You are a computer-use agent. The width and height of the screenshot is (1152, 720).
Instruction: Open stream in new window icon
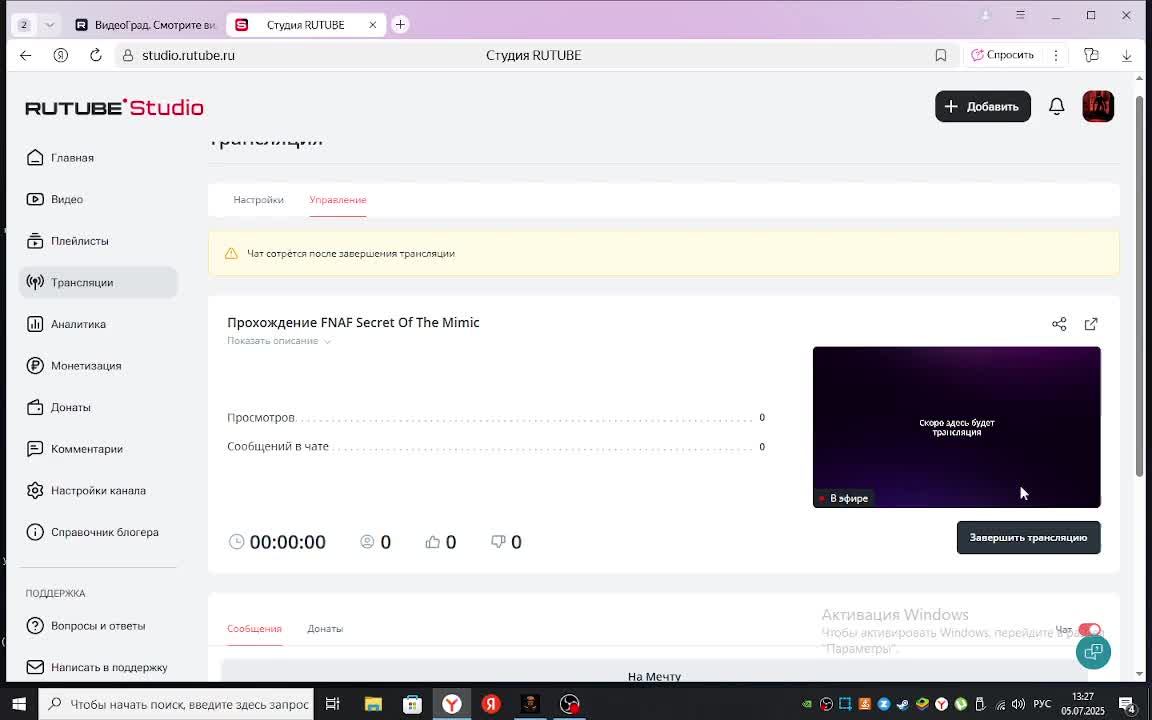pyautogui.click(x=1091, y=324)
